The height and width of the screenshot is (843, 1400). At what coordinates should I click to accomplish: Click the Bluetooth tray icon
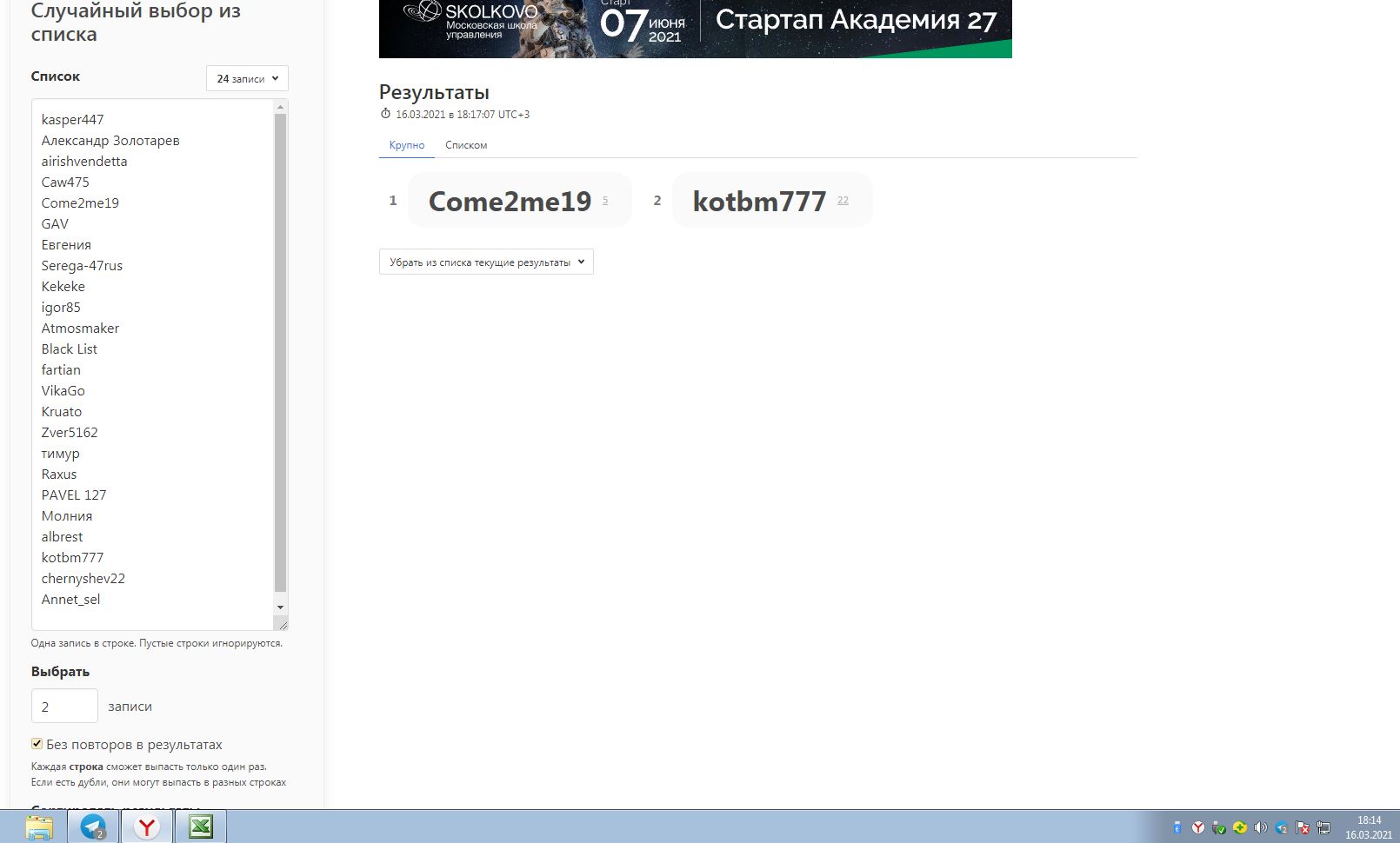(x=1177, y=827)
